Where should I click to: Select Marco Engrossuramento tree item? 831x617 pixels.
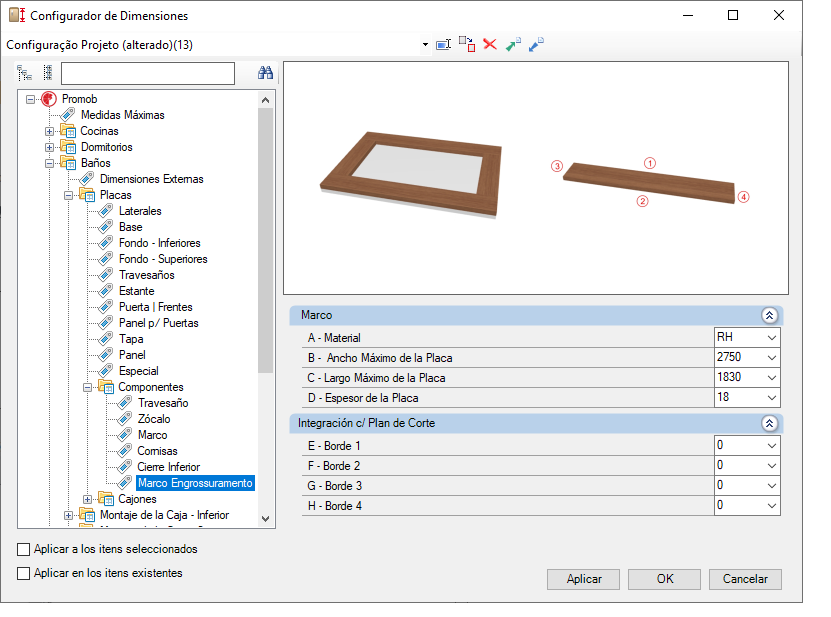(x=195, y=483)
